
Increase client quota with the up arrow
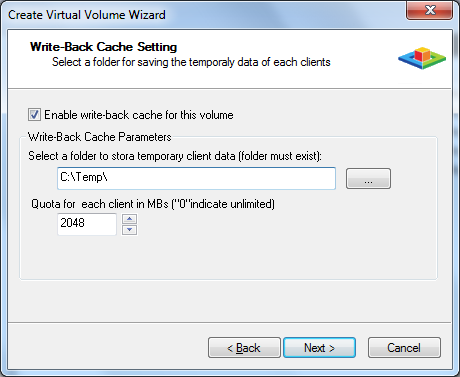(x=130, y=219)
